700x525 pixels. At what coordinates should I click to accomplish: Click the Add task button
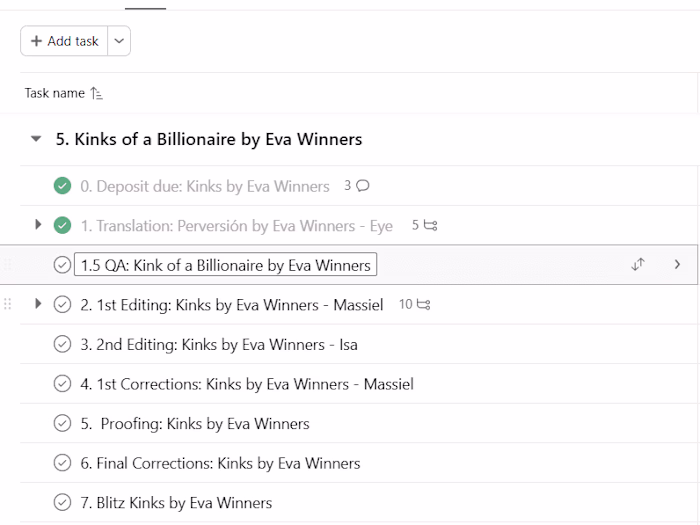tap(65, 41)
